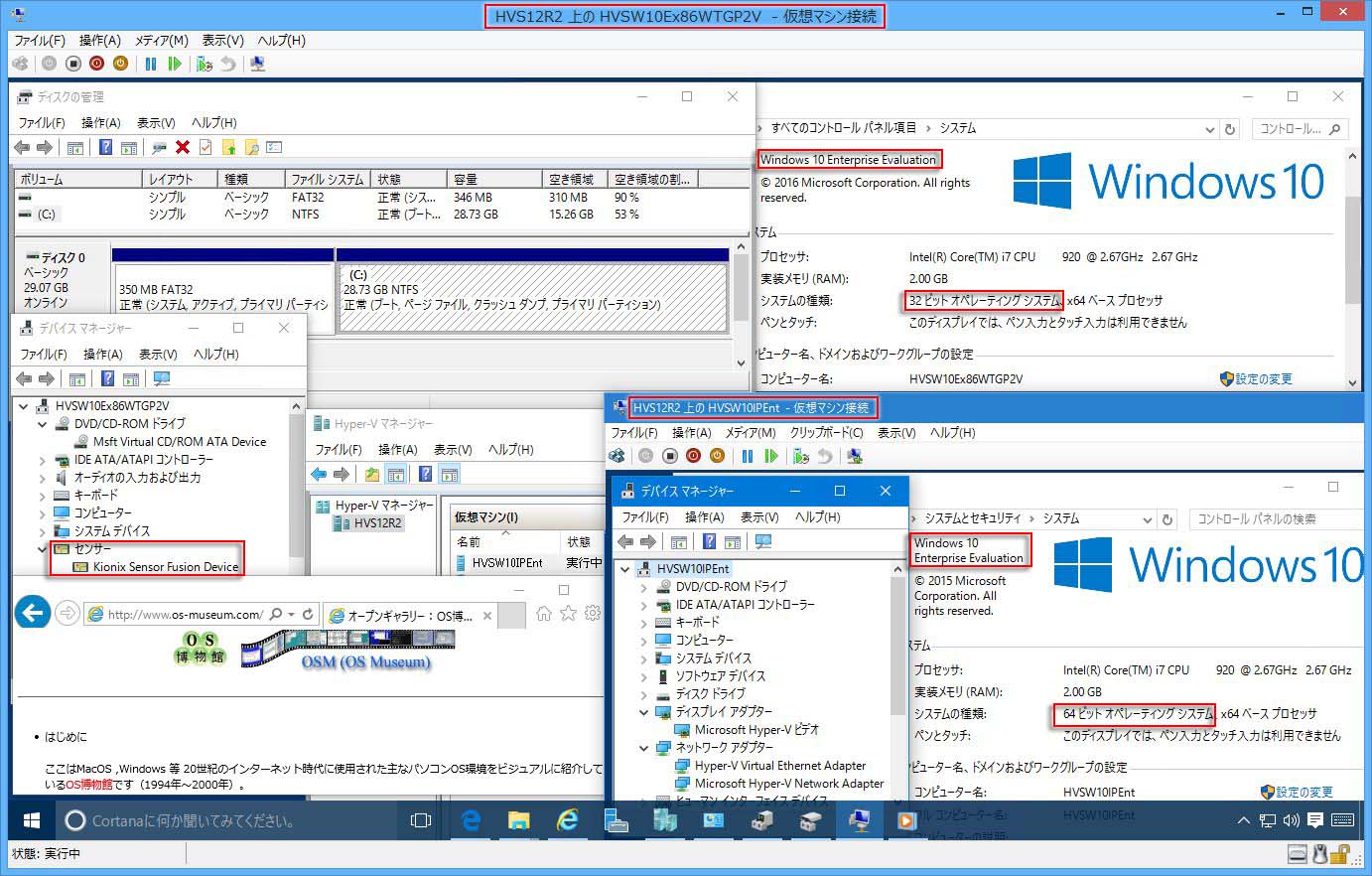Expand ディスク ドライブ node
Image resolution: width=1372 pixels, height=876 pixels.
[644, 694]
